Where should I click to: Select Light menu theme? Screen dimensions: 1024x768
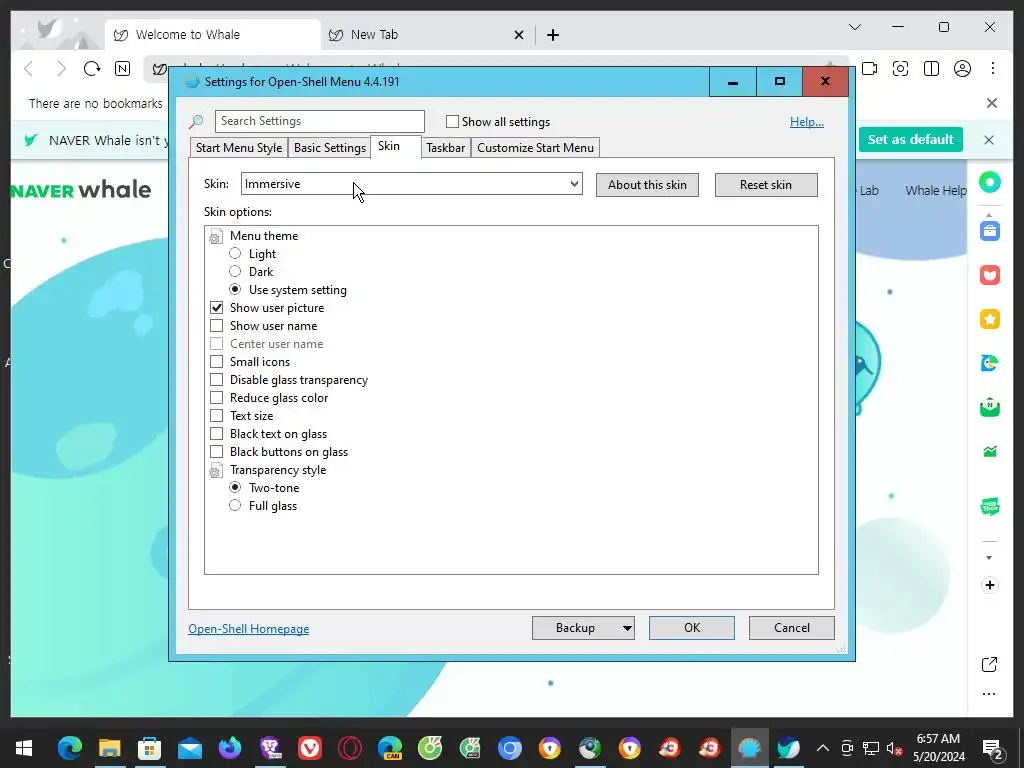coord(235,253)
